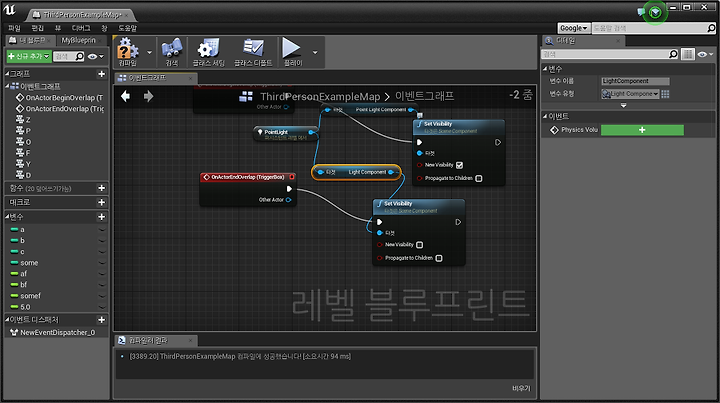Click the array grid icon beside variable type

[x=665, y=94]
